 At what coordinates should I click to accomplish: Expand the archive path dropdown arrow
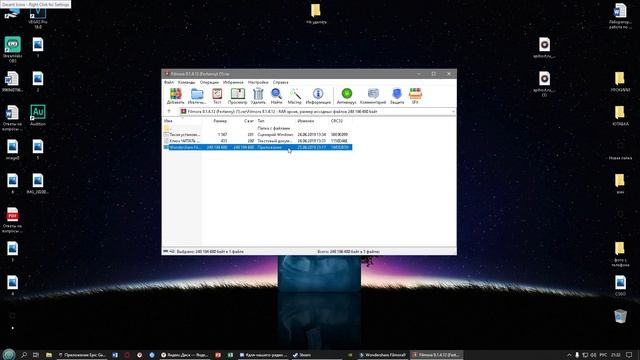point(453,111)
